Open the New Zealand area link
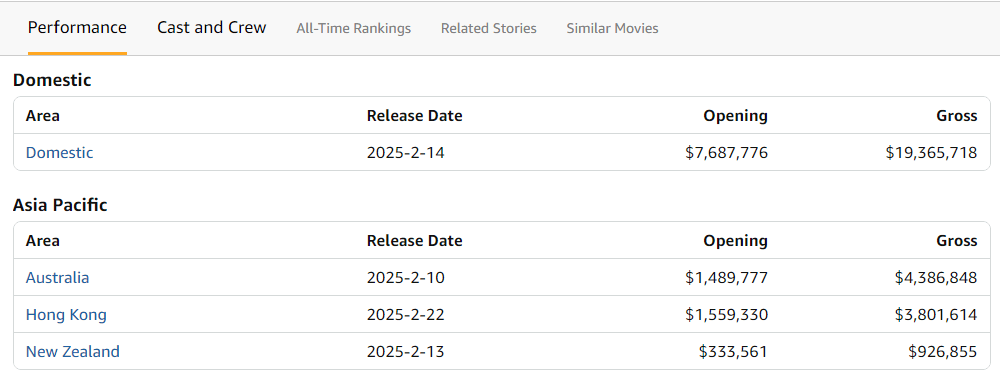 [73, 352]
